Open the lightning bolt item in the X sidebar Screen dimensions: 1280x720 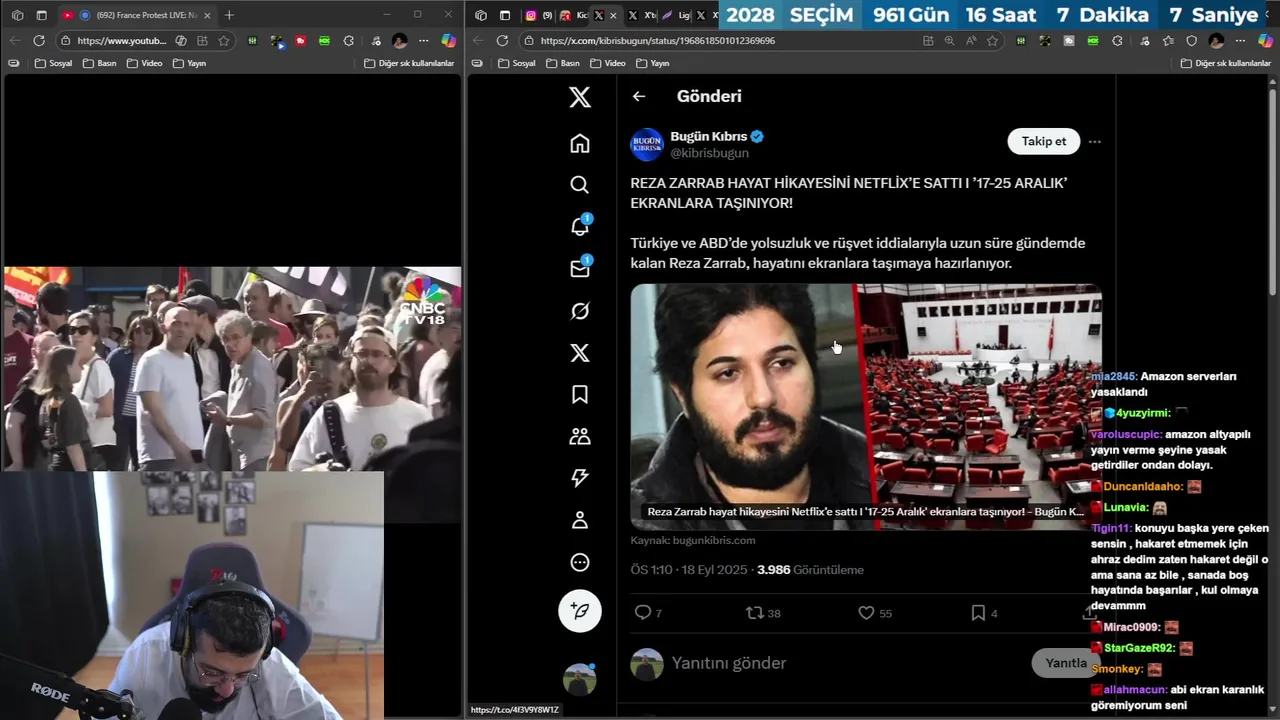(x=580, y=478)
